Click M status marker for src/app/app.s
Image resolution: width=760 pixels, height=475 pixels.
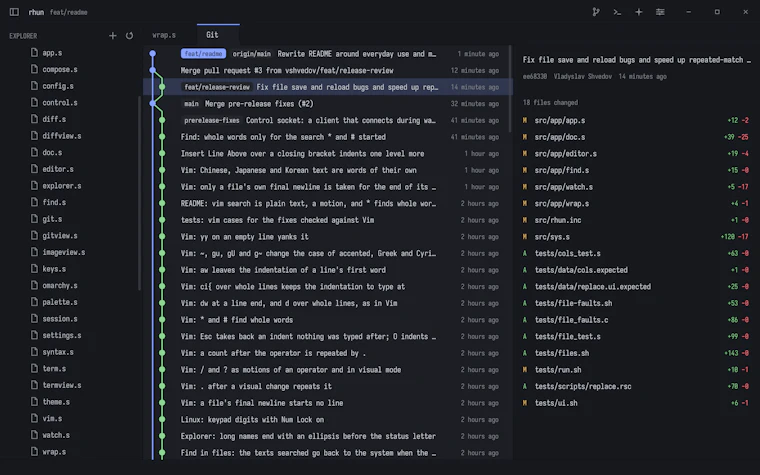[x=524, y=120]
